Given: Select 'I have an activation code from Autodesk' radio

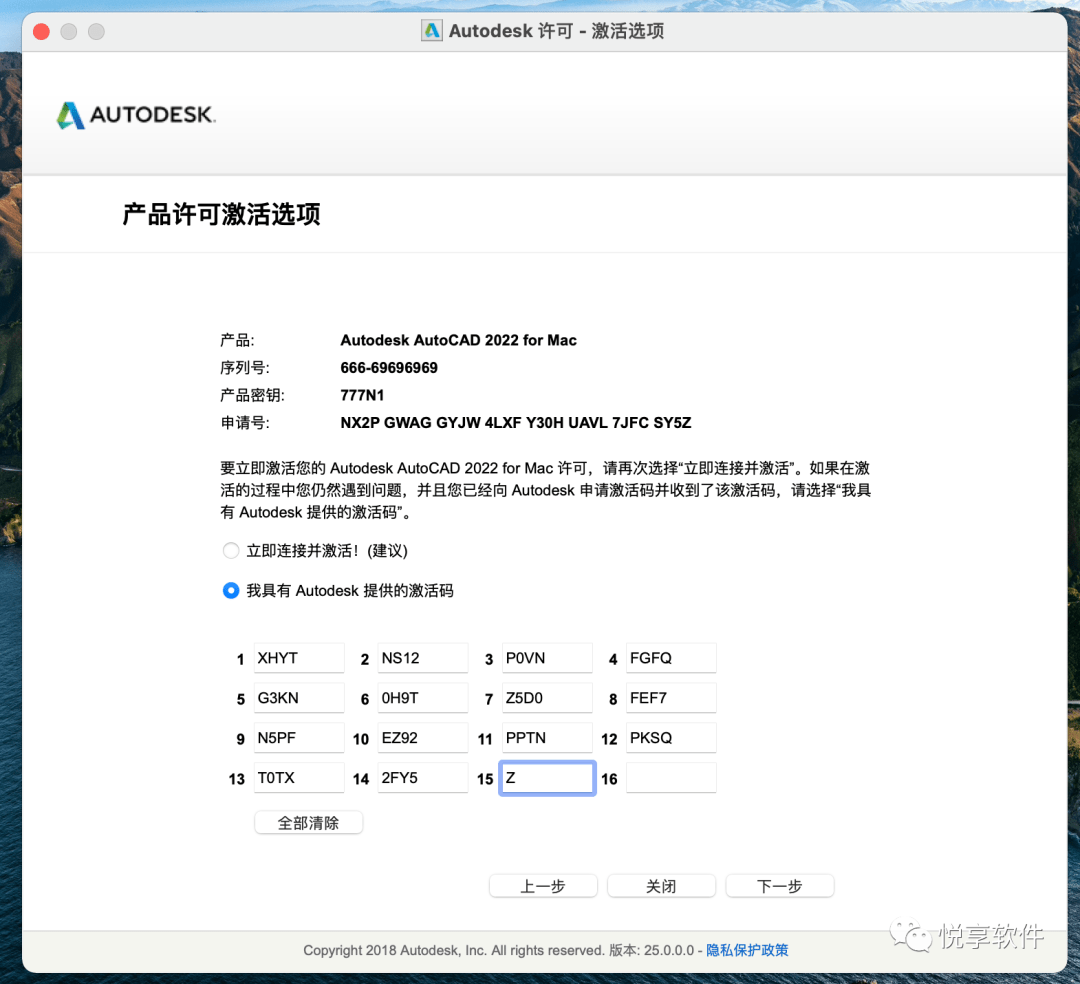Looking at the screenshot, I should [x=231, y=591].
